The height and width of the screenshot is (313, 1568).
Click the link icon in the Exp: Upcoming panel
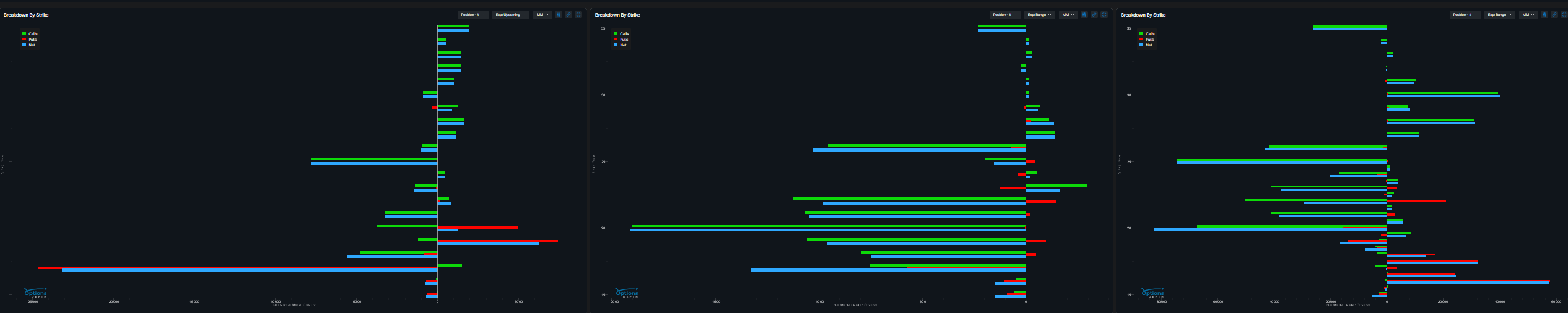[x=568, y=15]
